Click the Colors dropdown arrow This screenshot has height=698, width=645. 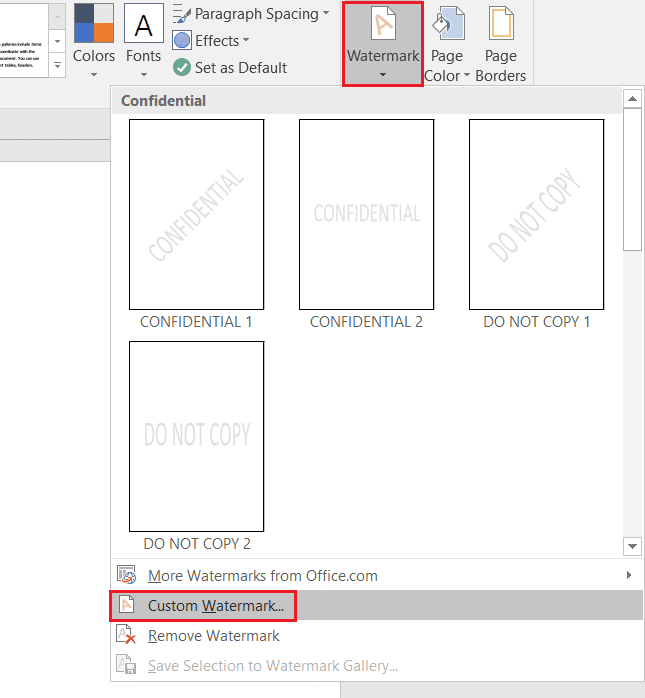94,74
